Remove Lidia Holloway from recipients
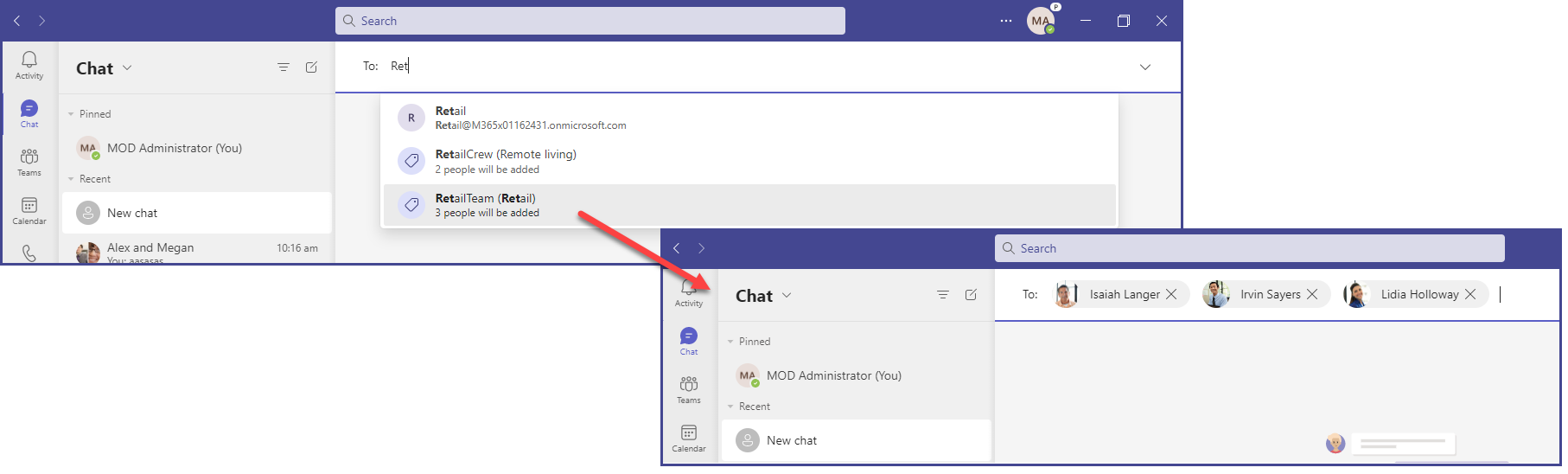This screenshot has width=1568, height=474. pyautogui.click(x=1470, y=294)
